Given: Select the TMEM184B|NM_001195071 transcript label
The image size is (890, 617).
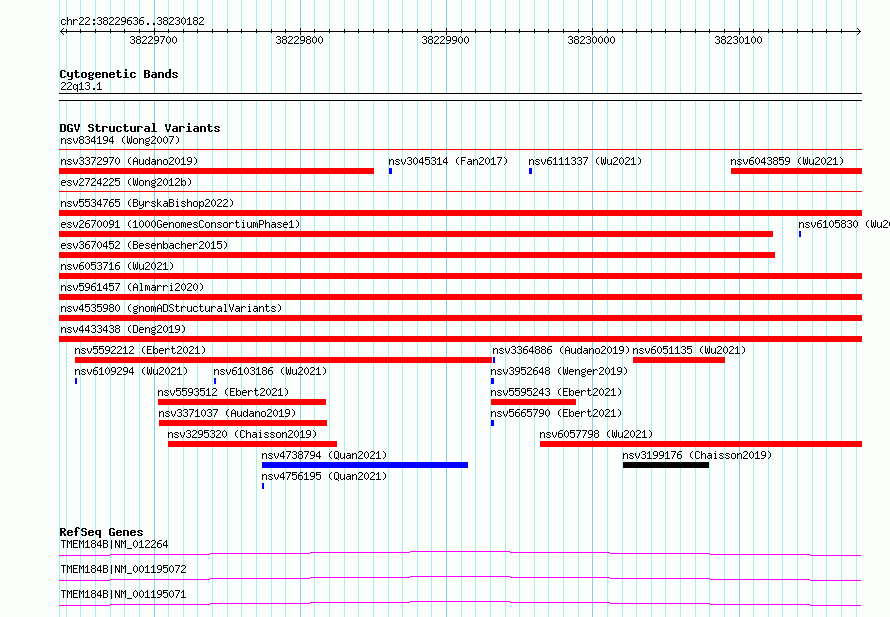Looking at the screenshot, I should coord(123,594).
